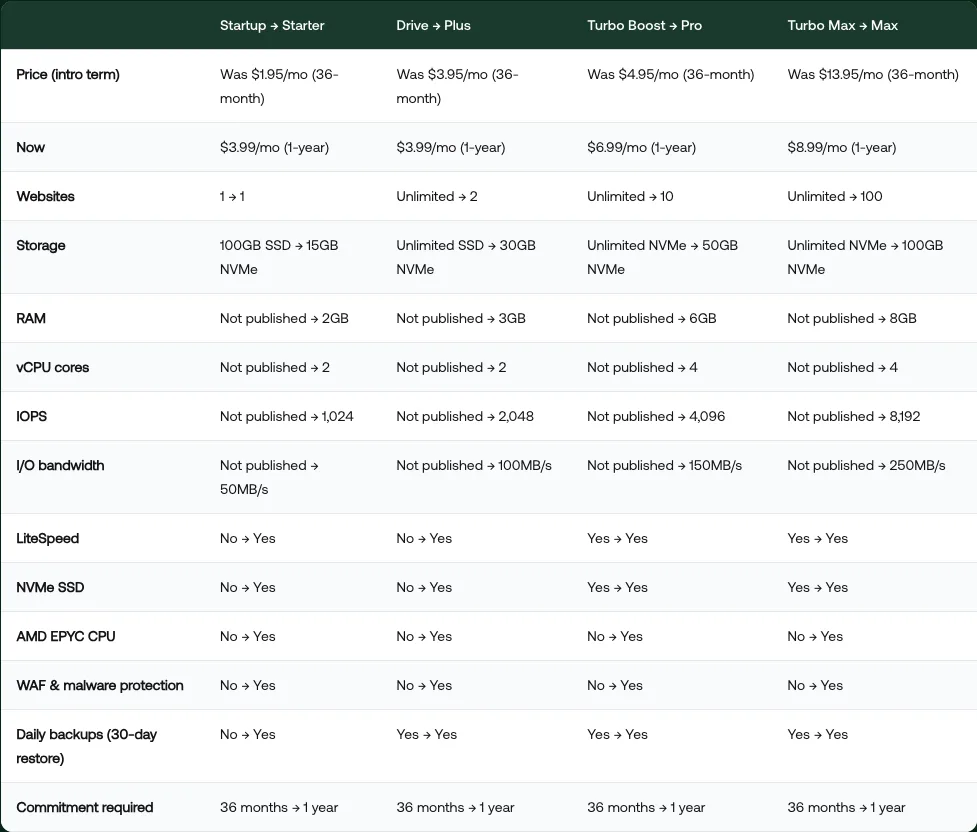Viewport: 977px width, 832px height.
Task: Click the 'Websites' row label
Action: pyautogui.click(x=45, y=196)
